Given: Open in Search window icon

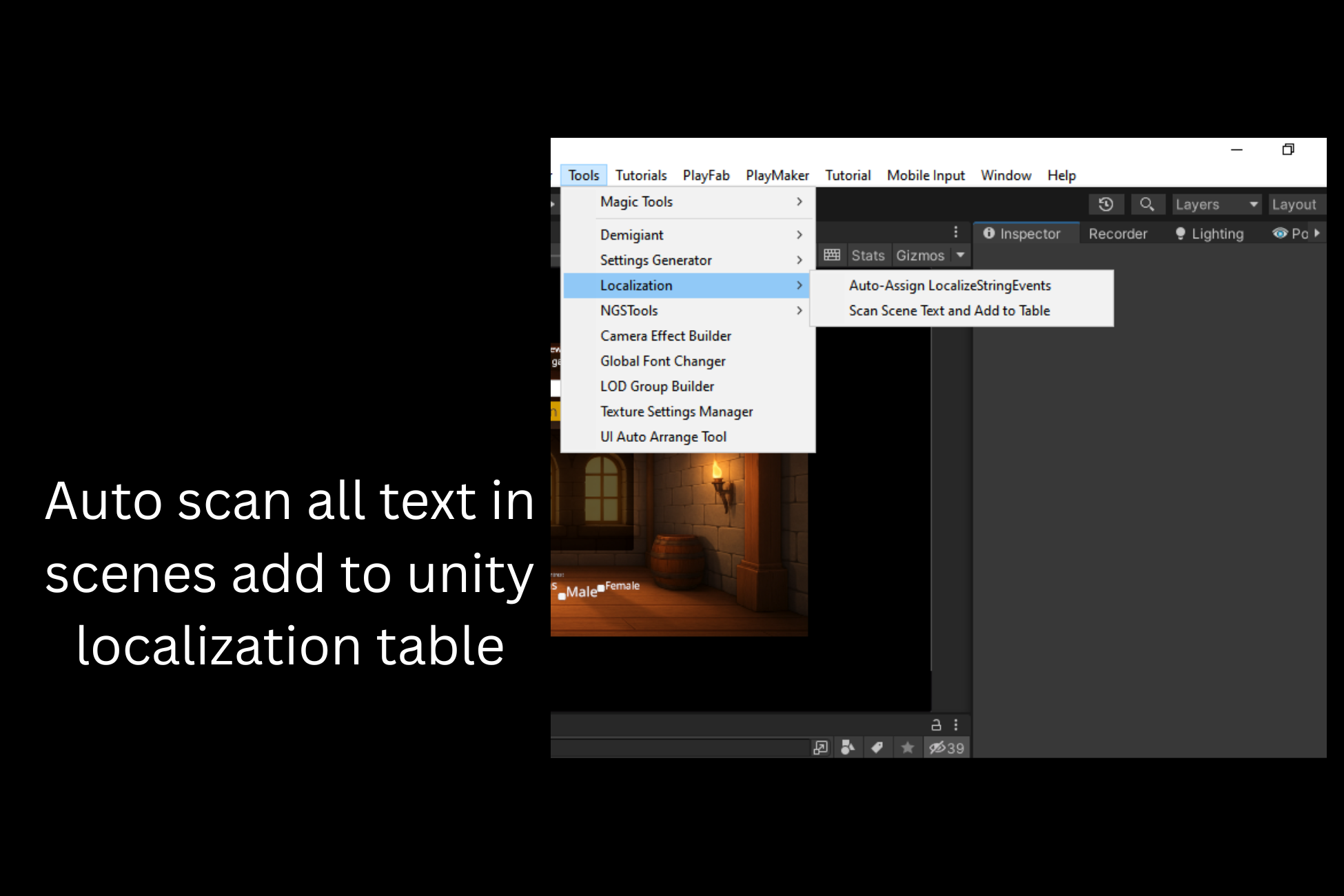Looking at the screenshot, I should coord(820,748).
